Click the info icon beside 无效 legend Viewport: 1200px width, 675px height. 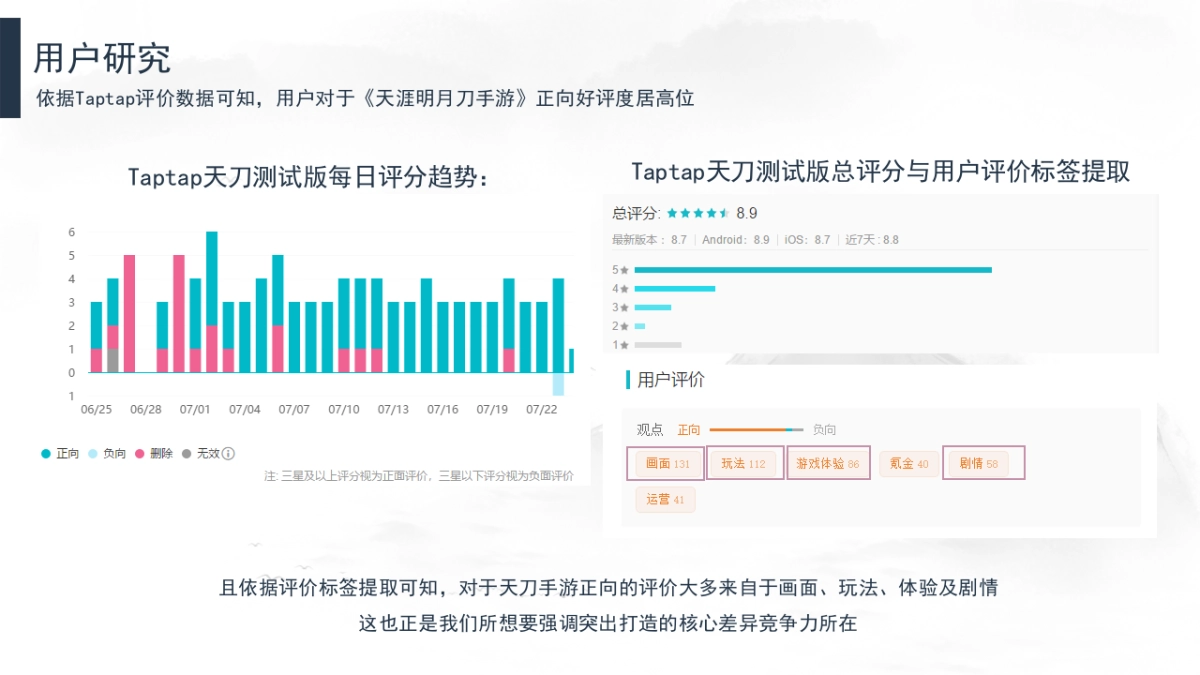coord(228,452)
